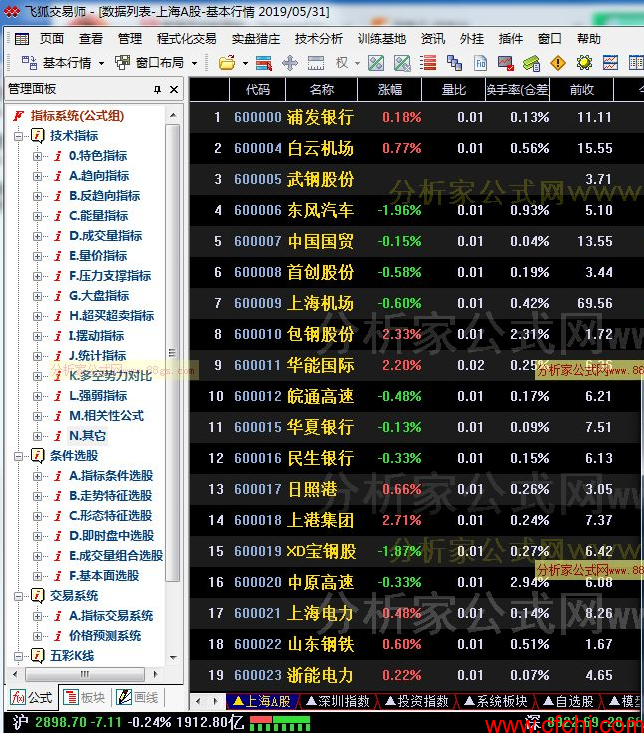Sort by the 代码 column header
The image size is (644, 733).
pyautogui.click(x=258, y=90)
